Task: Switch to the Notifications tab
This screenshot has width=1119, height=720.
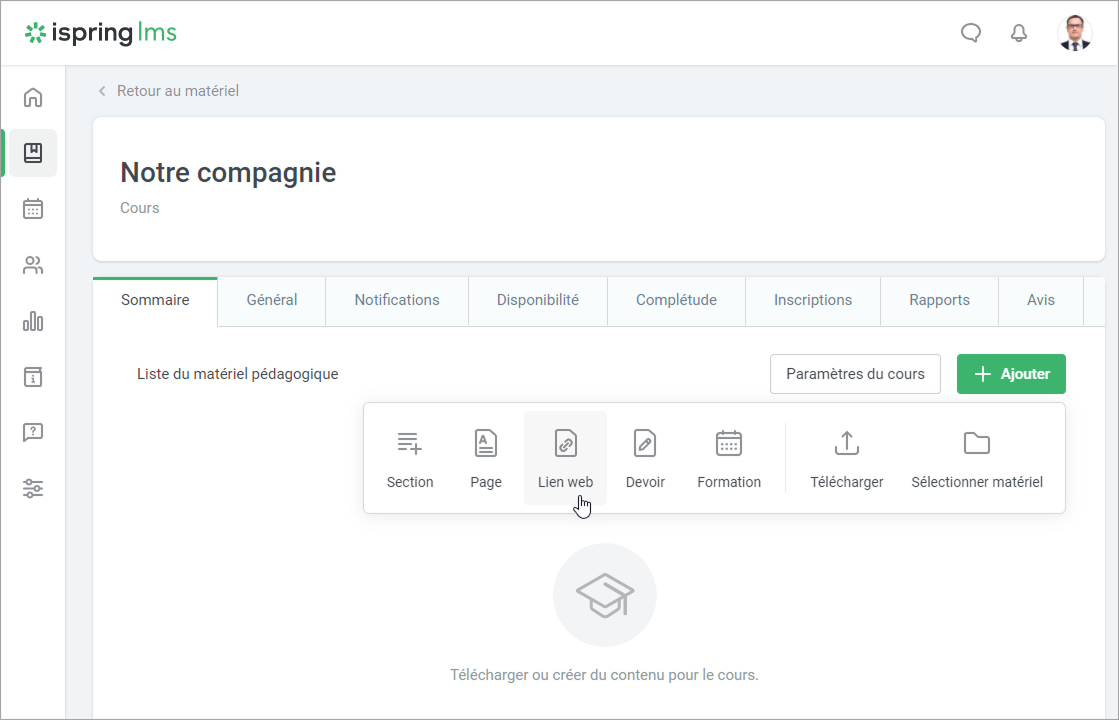Action: click(x=397, y=300)
